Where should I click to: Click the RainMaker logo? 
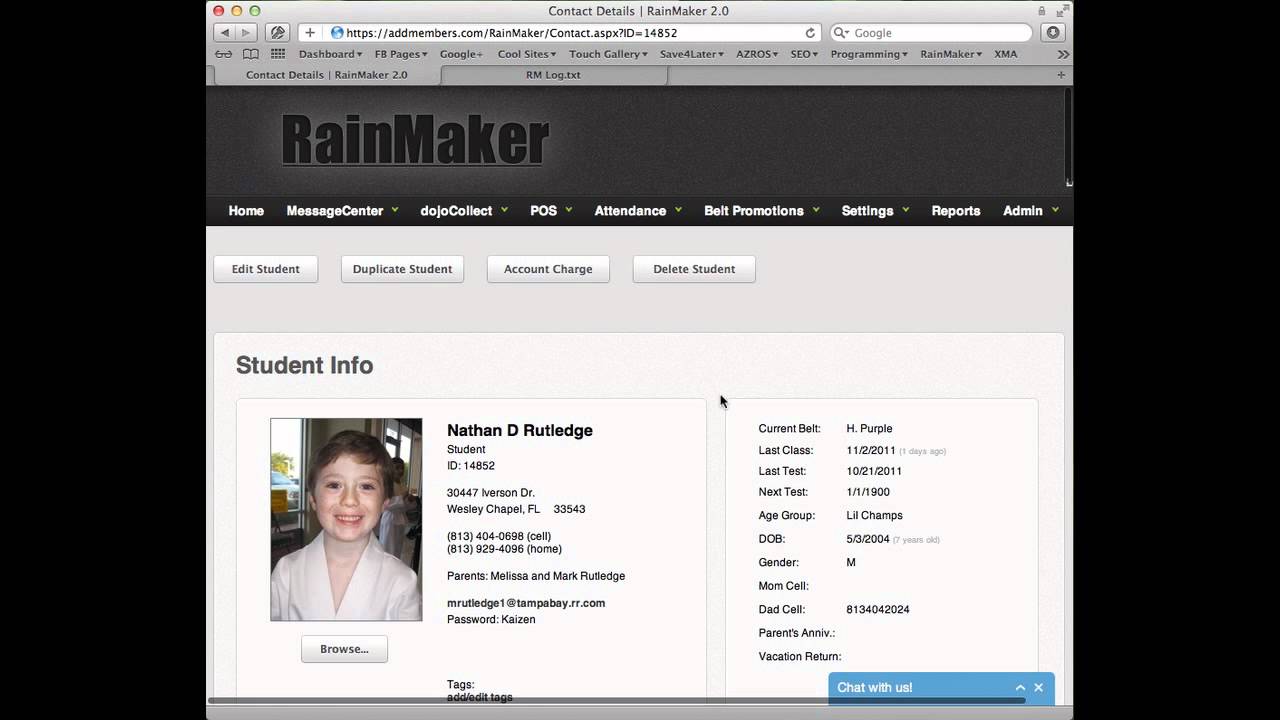pos(415,140)
